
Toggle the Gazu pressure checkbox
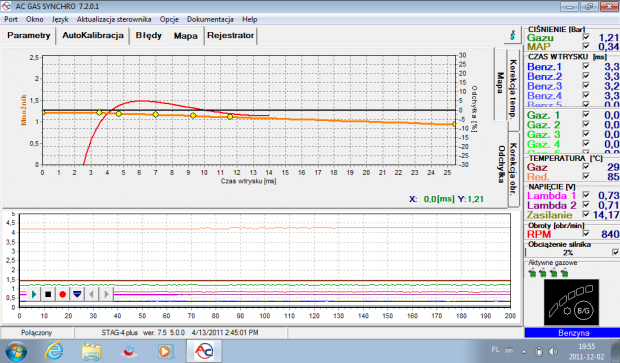586,37
